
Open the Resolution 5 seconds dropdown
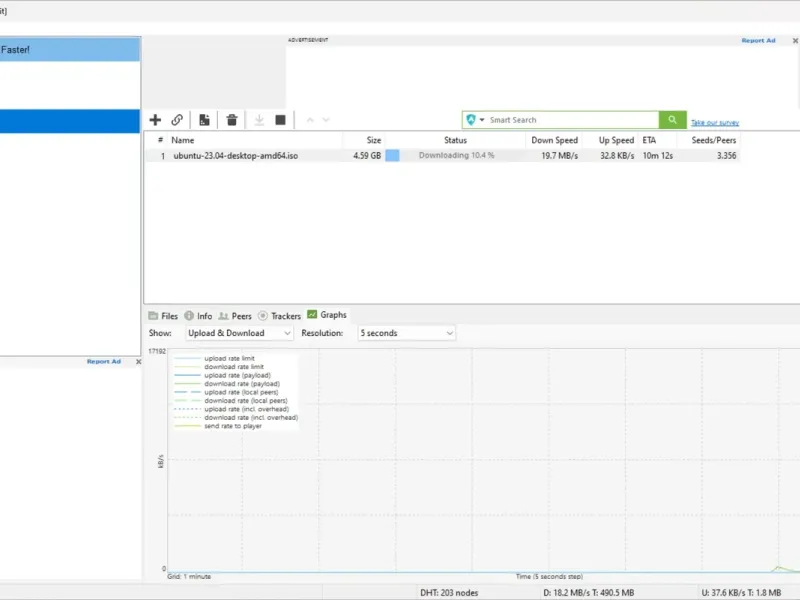pyautogui.click(x=407, y=333)
